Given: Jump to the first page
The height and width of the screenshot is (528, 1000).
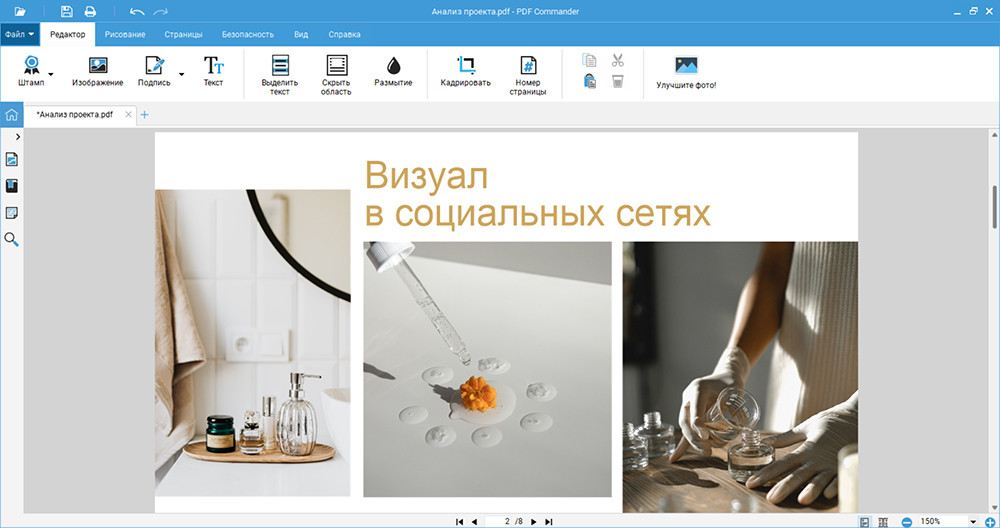Looking at the screenshot, I should pyautogui.click(x=459, y=522).
